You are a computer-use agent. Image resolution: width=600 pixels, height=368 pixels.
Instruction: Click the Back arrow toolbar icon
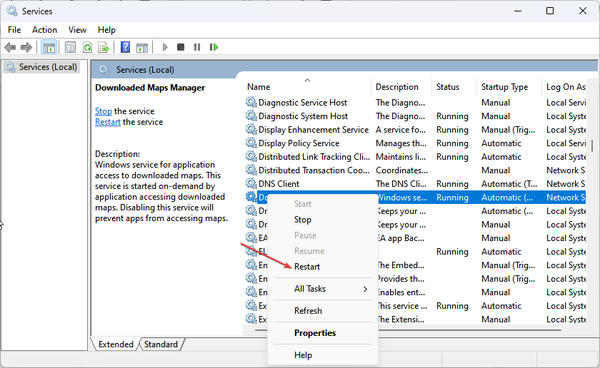point(10,47)
